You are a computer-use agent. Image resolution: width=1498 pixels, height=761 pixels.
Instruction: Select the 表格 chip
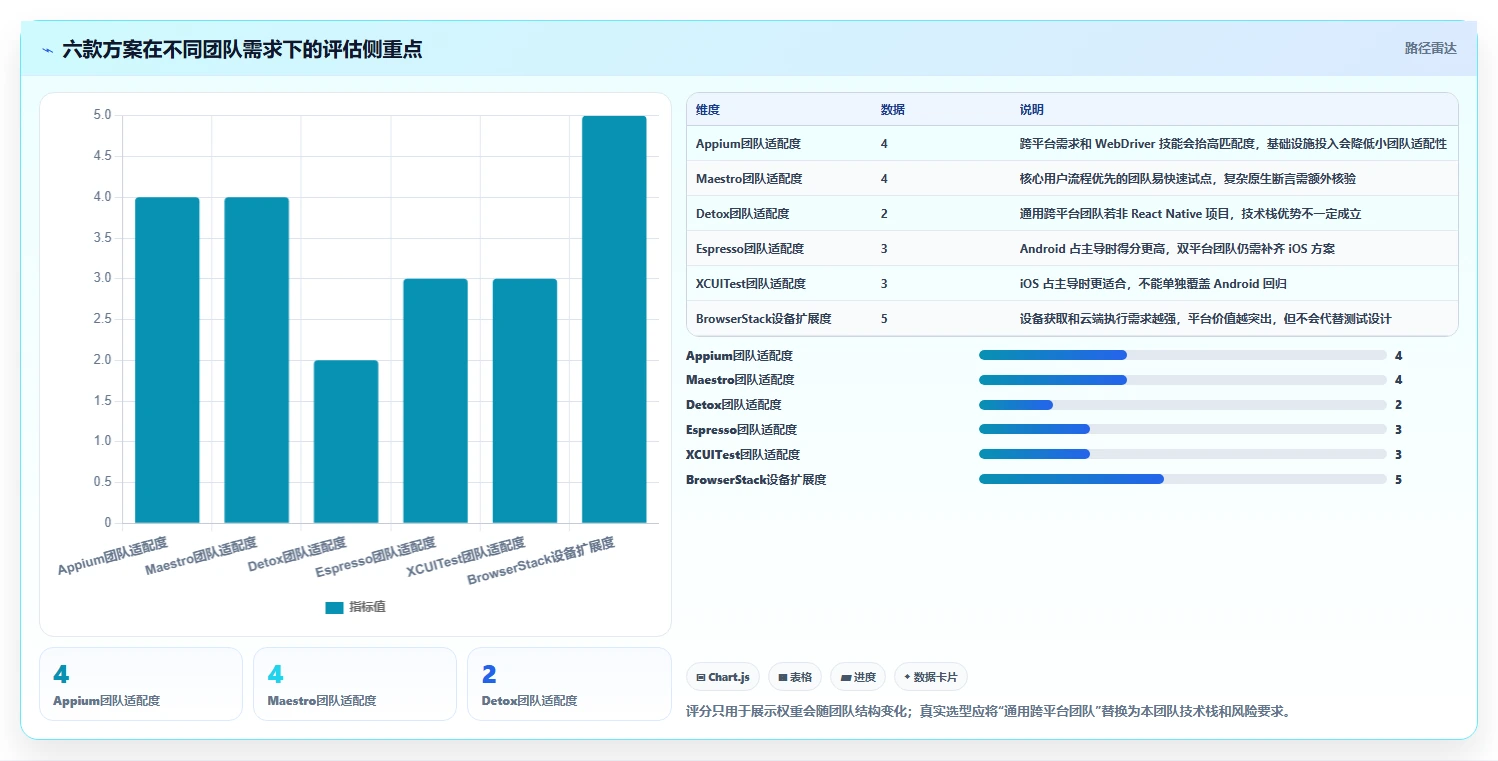[x=795, y=677]
